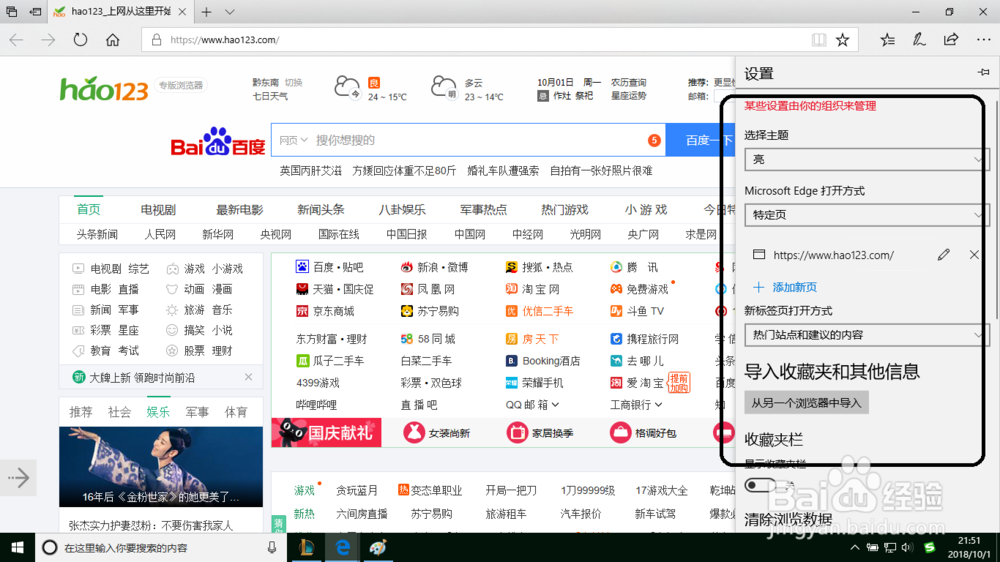Open the Windows Start menu

point(17,547)
